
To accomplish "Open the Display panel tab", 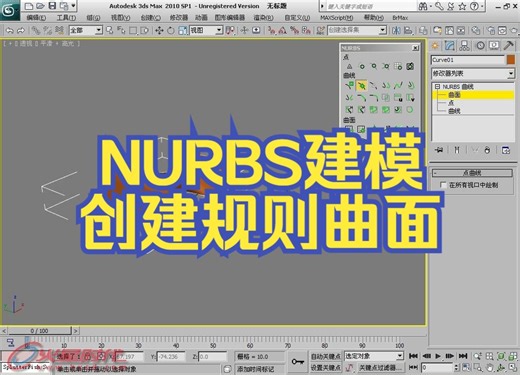I will (x=494, y=46).
